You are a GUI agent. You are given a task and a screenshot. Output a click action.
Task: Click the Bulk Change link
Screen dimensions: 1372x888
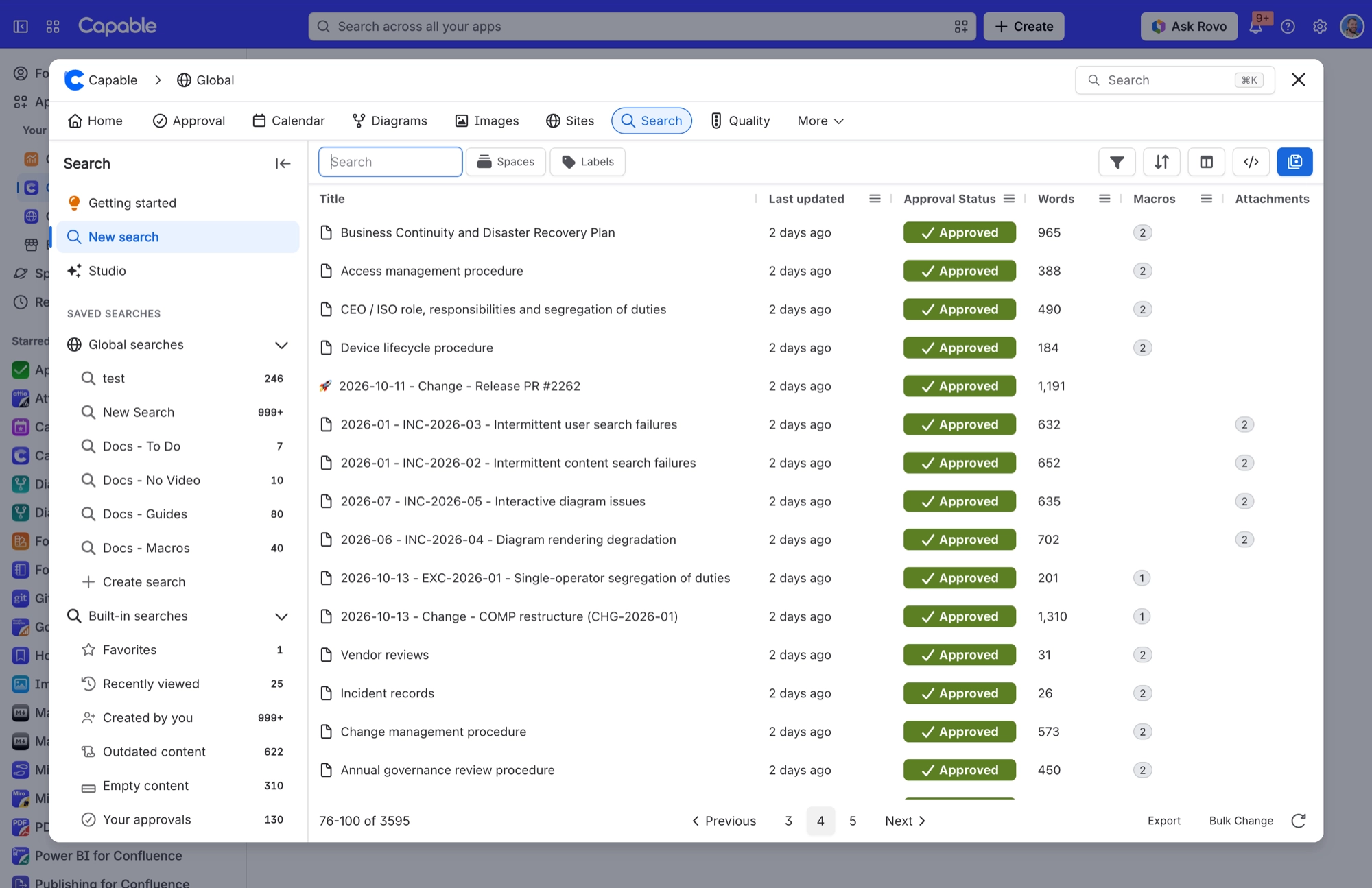1241,821
